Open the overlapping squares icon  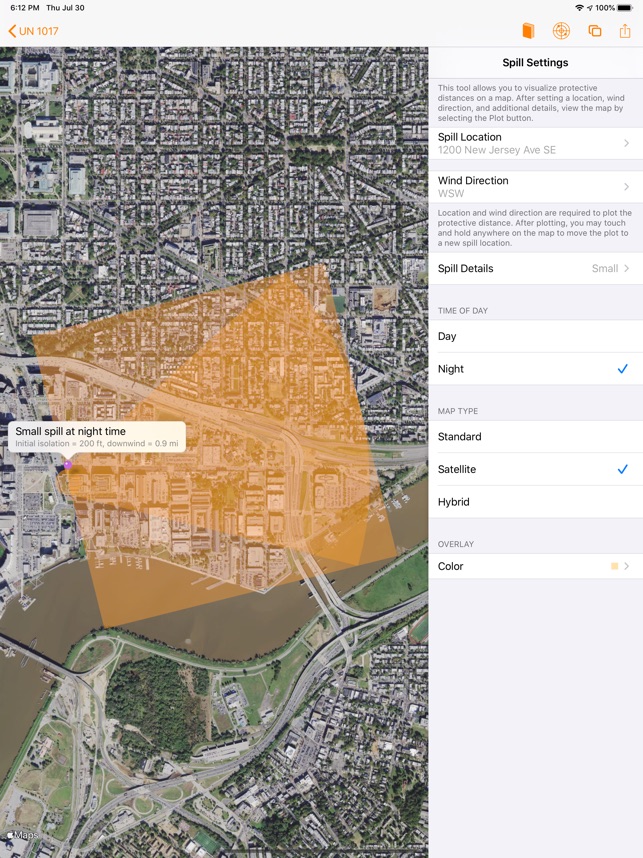(595, 31)
